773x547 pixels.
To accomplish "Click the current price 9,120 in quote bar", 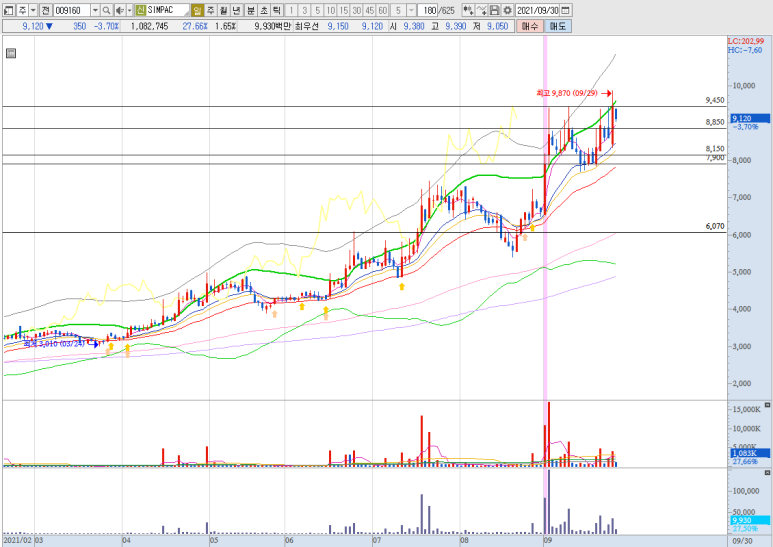I will point(33,26).
